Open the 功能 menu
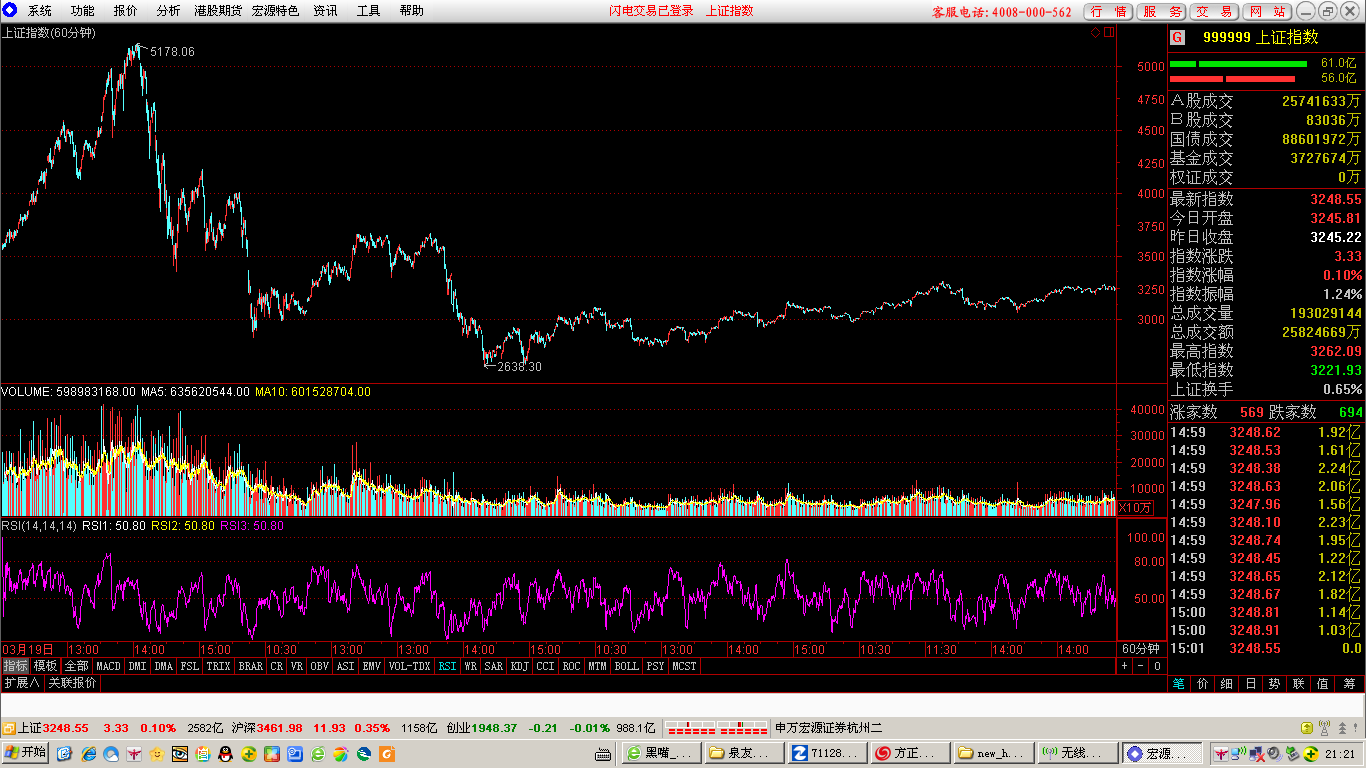Image resolution: width=1366 pixels, height=768 pixels. click(x=83, y=11)
